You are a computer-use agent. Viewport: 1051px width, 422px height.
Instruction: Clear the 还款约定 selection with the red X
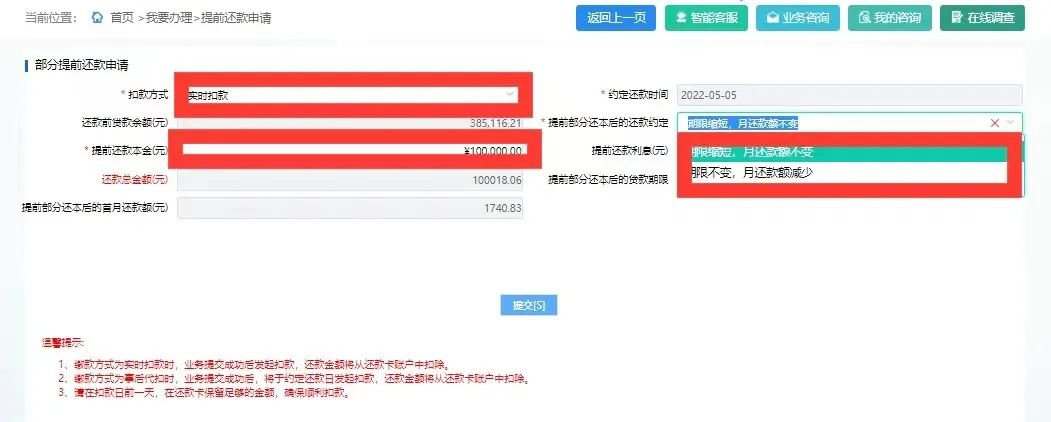pyautogui.click(x=995, y=123)
